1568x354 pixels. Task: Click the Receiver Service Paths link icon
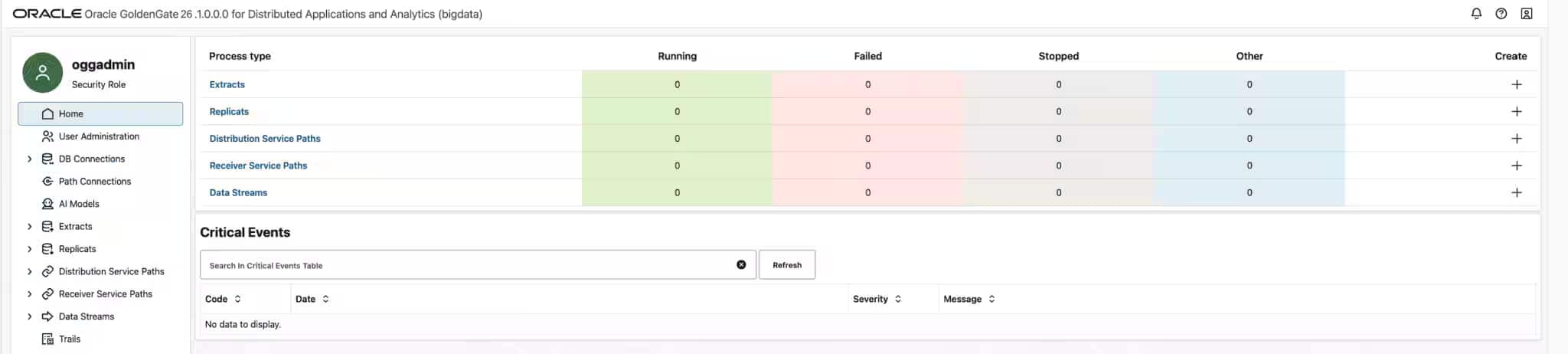point(47,294)
